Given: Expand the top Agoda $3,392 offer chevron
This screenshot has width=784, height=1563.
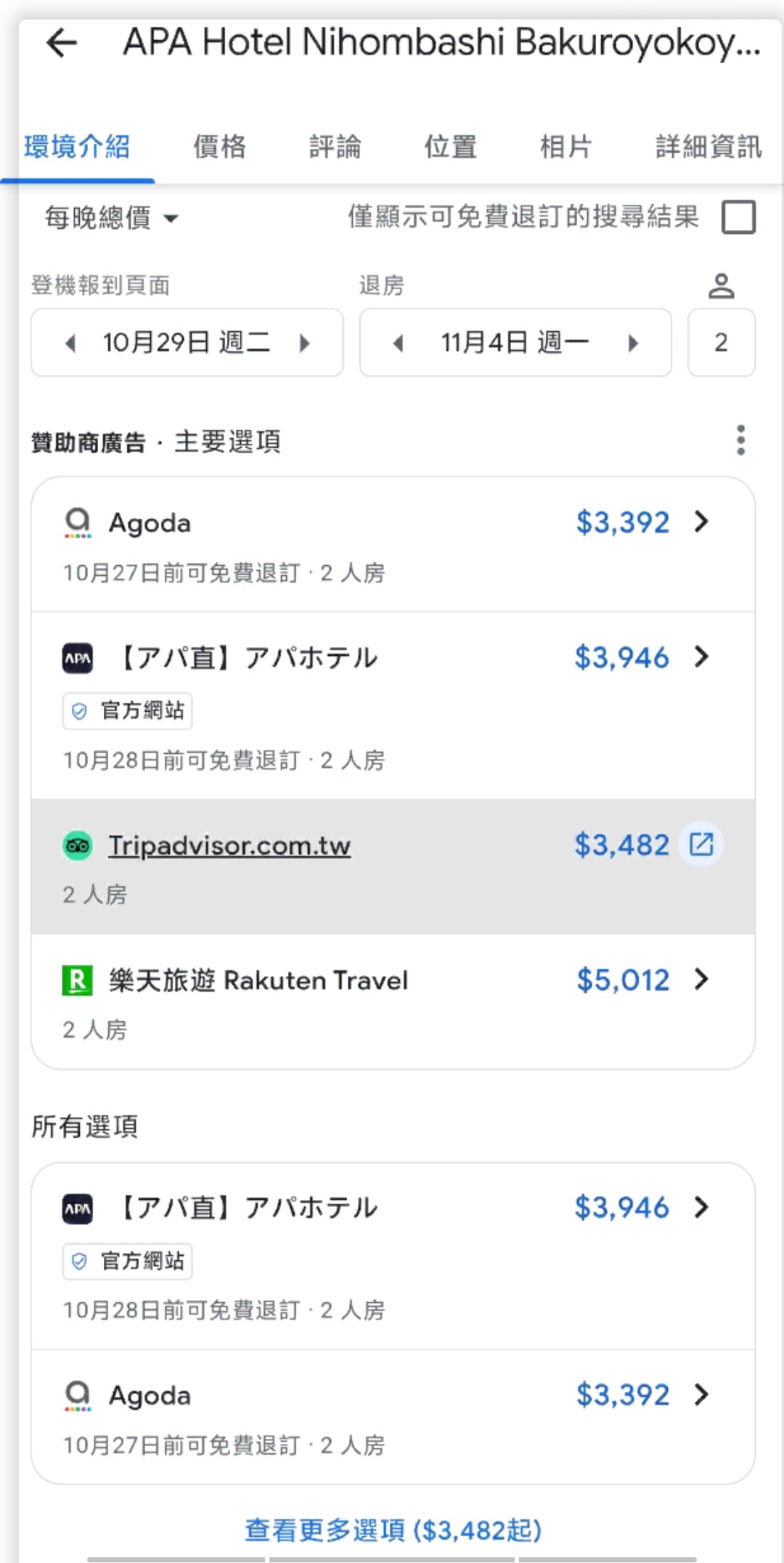Looking at the screenshot, I should pyautogui.click(x=701, y=521).
